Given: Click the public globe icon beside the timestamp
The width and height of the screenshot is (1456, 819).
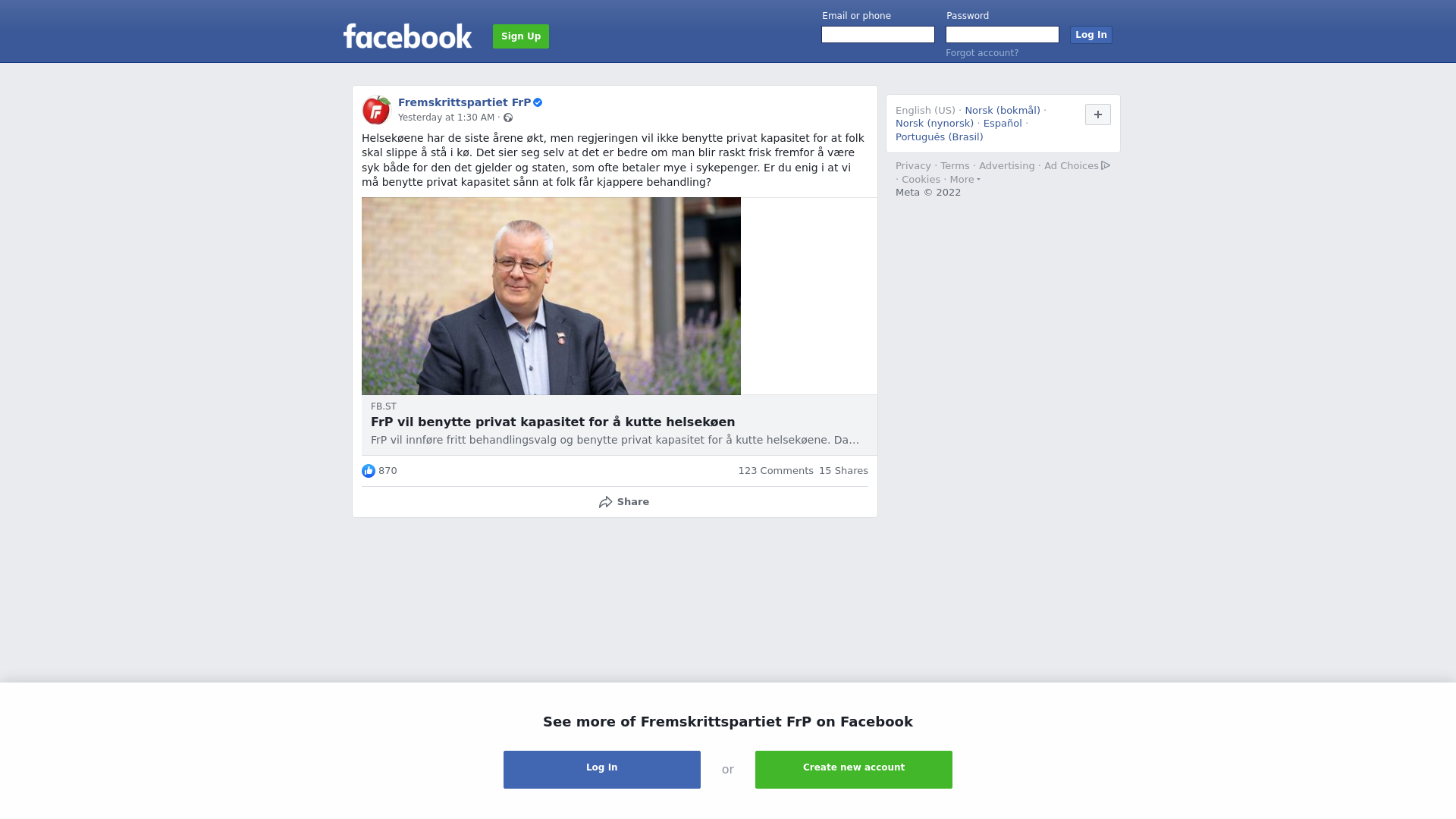Looking at the screenshot, I should pos(508,118).
